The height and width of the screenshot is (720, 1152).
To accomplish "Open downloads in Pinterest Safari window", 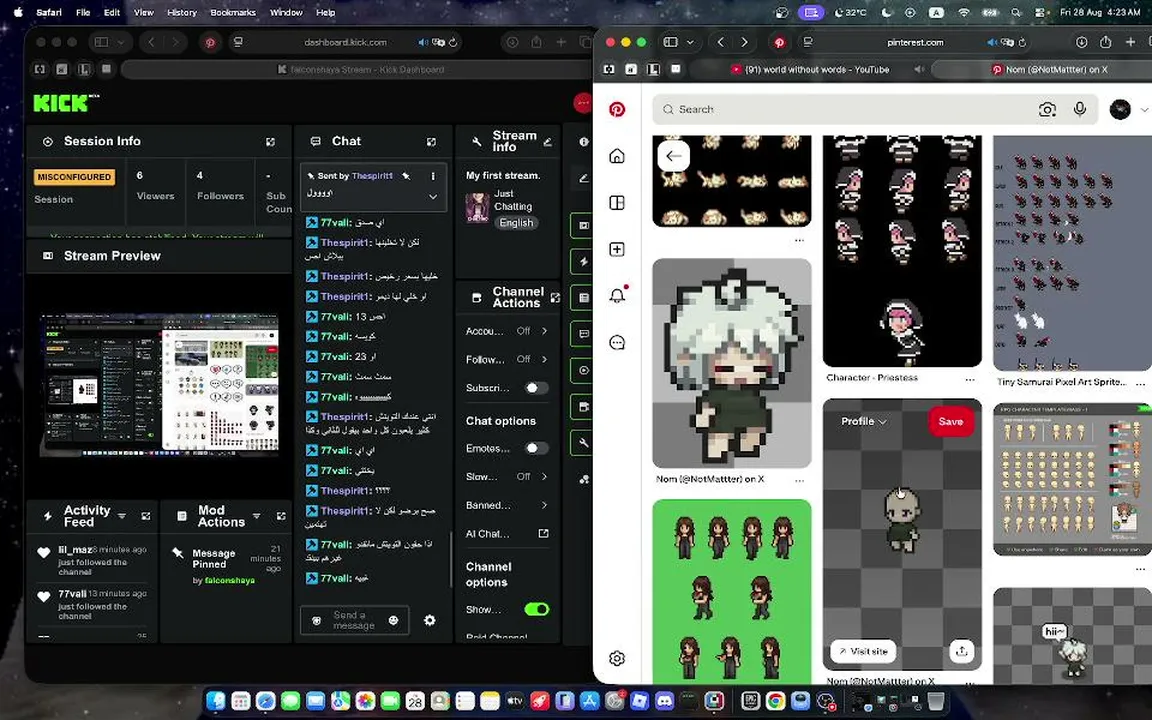I will pyautogui.click(x=1081, y=43).
